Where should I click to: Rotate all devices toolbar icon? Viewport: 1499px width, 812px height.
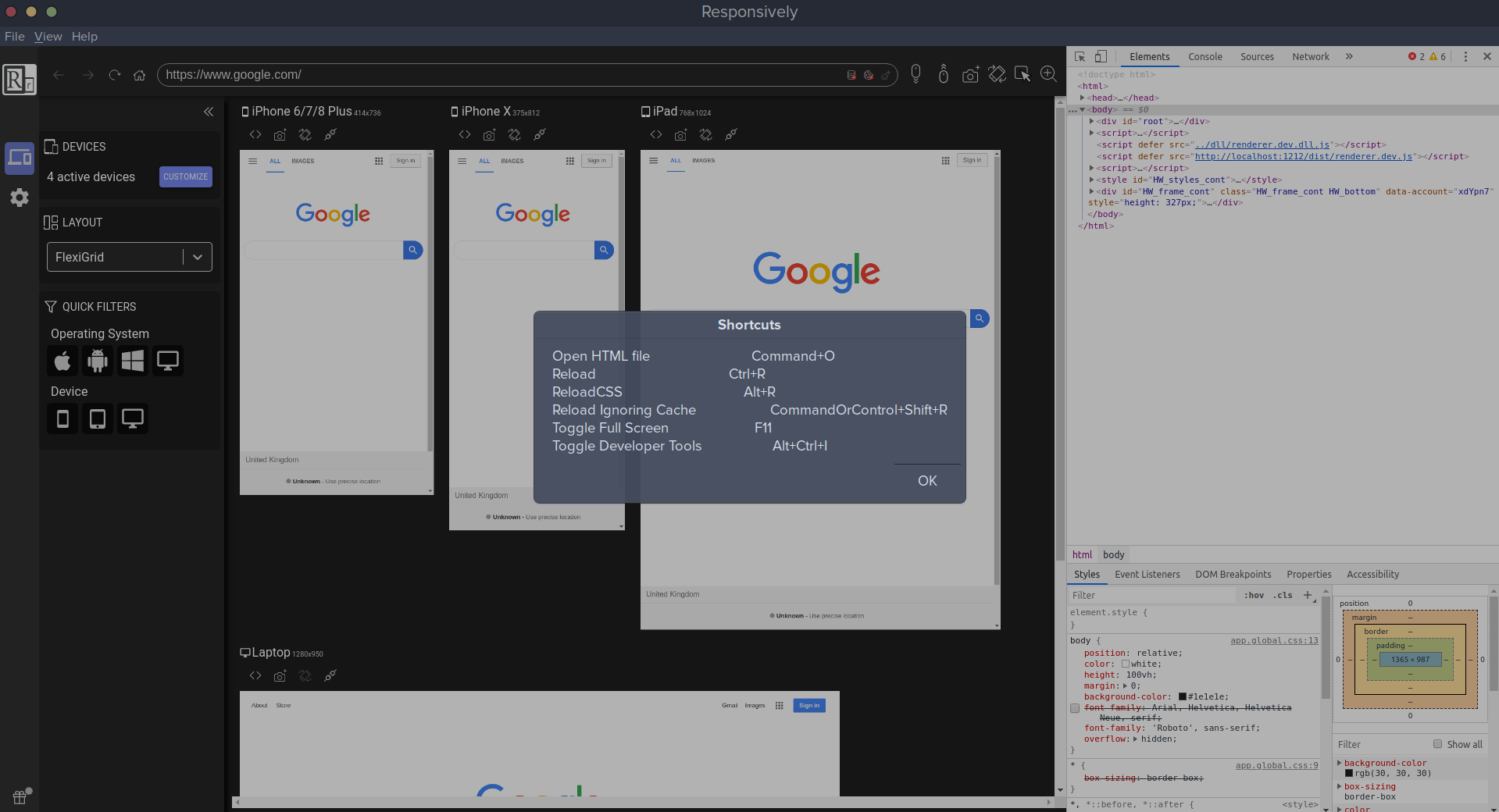point(997,74)
